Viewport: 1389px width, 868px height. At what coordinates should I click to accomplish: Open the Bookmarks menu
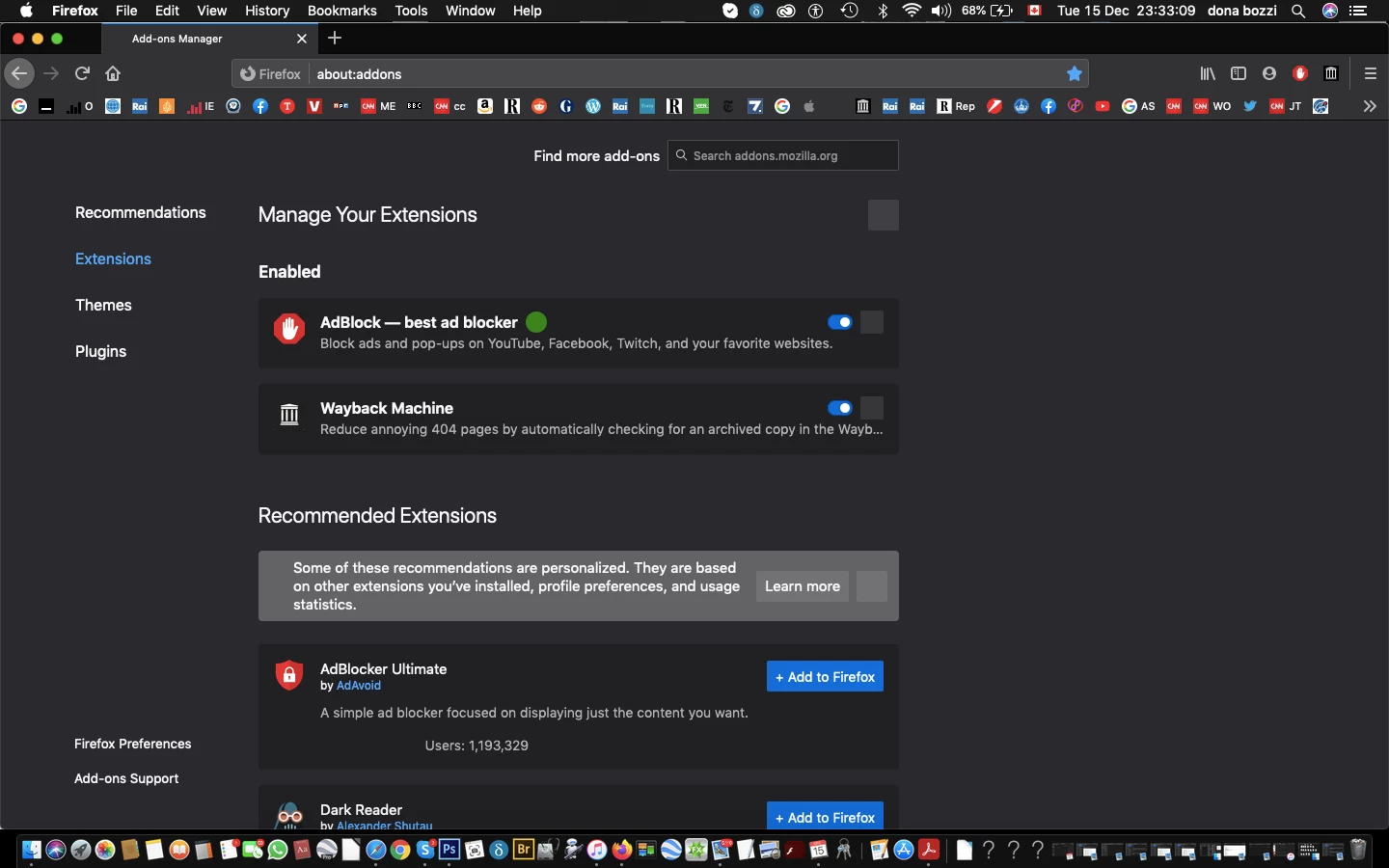pyautogui.click(x=342, y=11)
